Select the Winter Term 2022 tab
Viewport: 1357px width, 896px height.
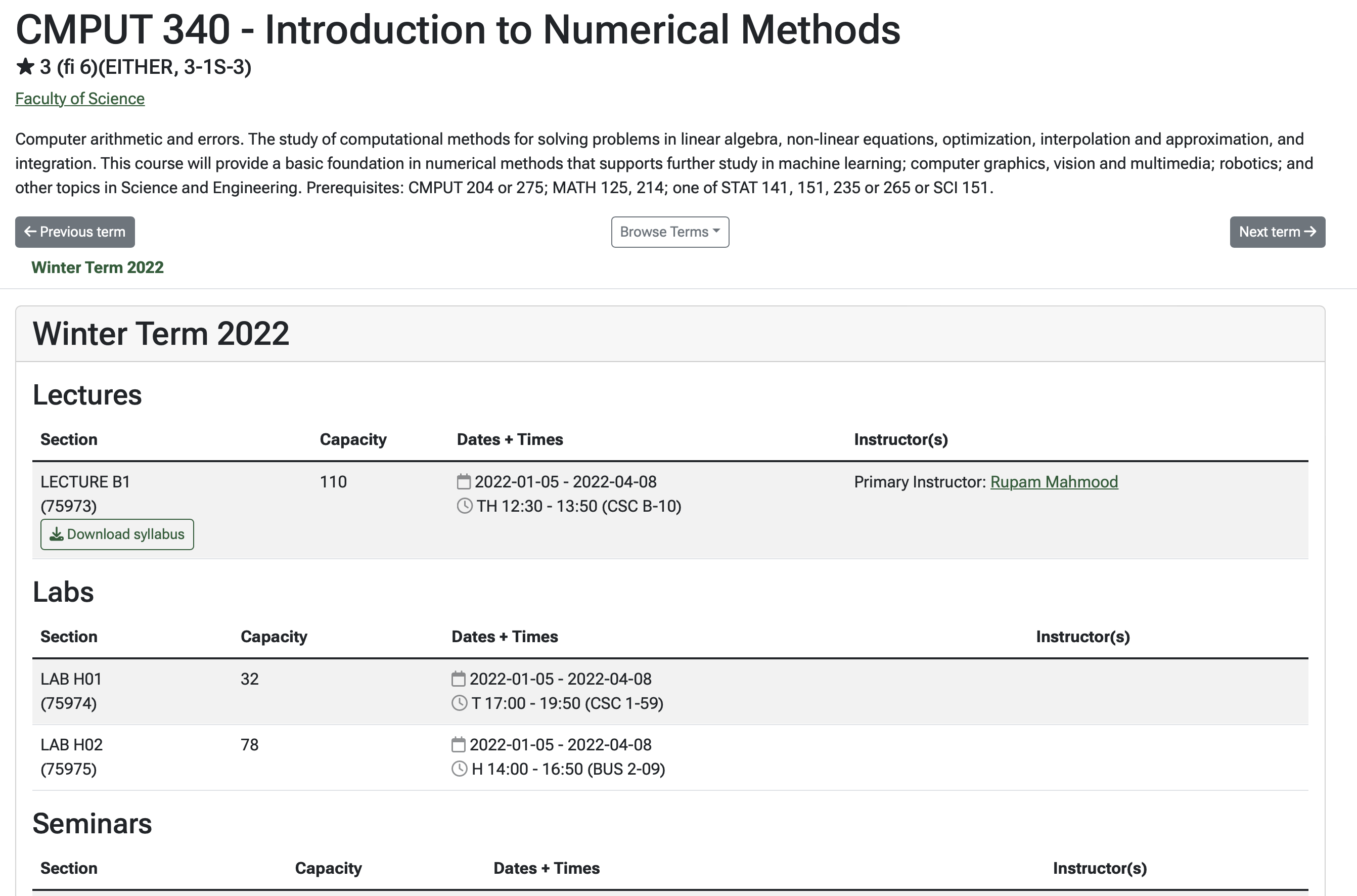97,267
